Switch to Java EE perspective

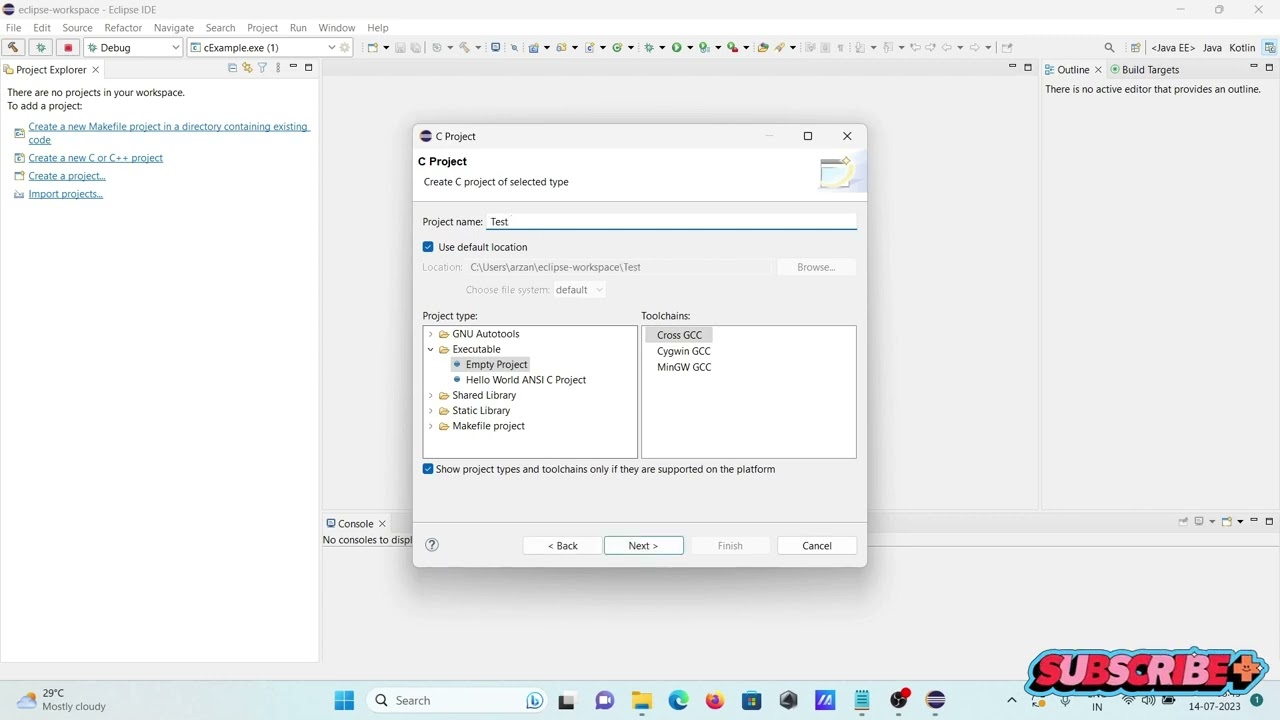tap(1173, 47)
